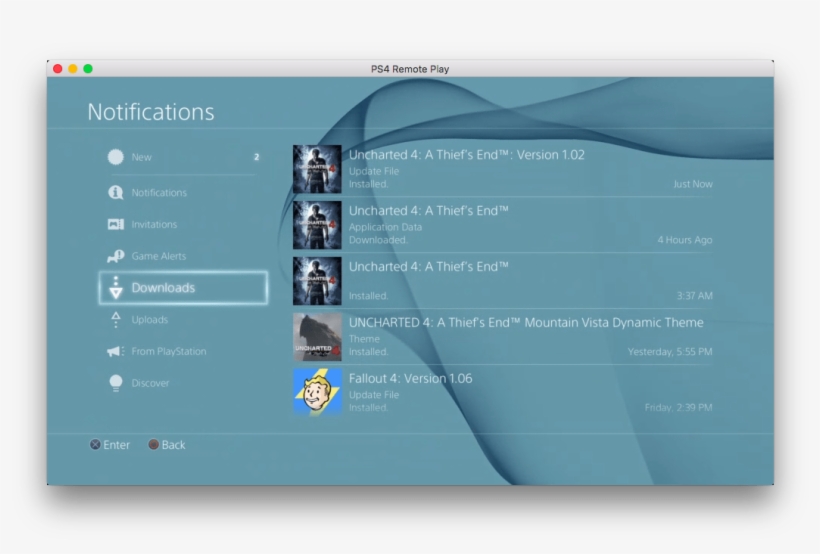This screenshot has height=554, width=820.
Task: Click the '4 Hours Ago' timestamp
Action: pyautogui.click(x=685, y=240)
